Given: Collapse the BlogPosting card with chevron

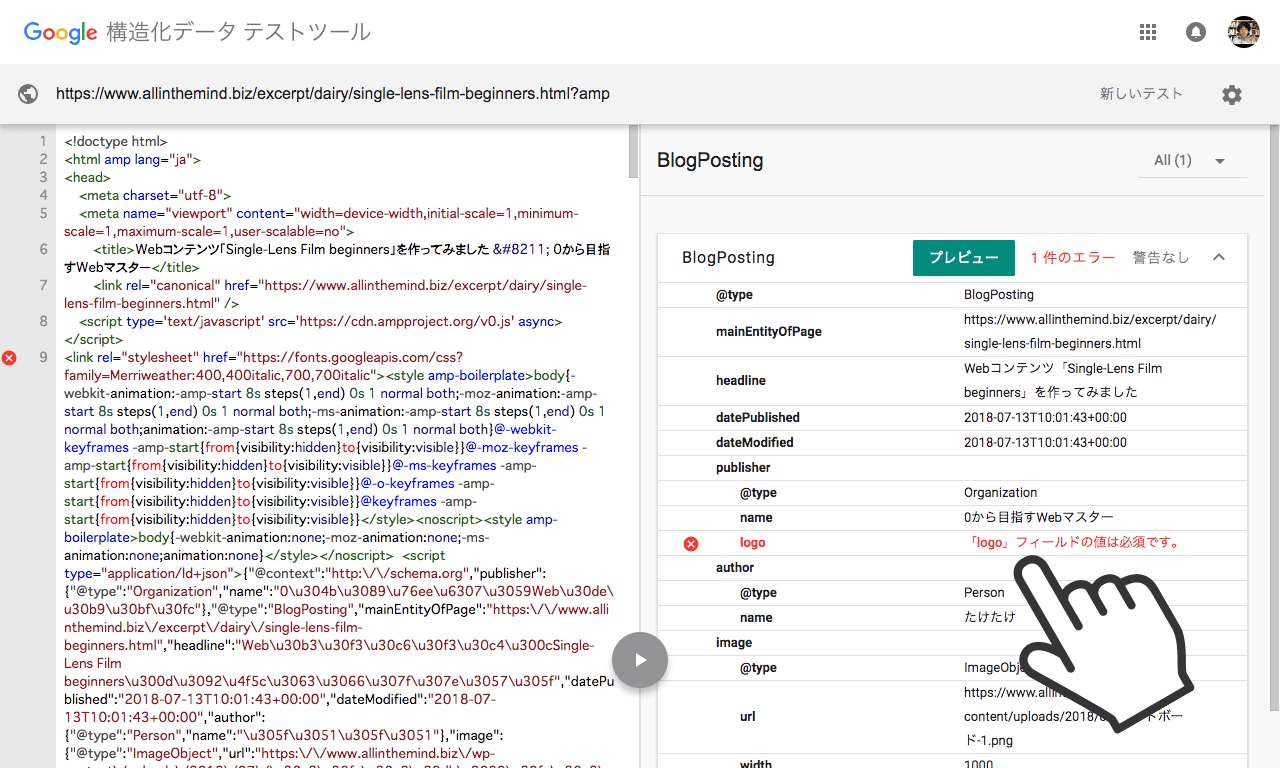Looking at the screenshot, I should click(x=1219, y=257).
